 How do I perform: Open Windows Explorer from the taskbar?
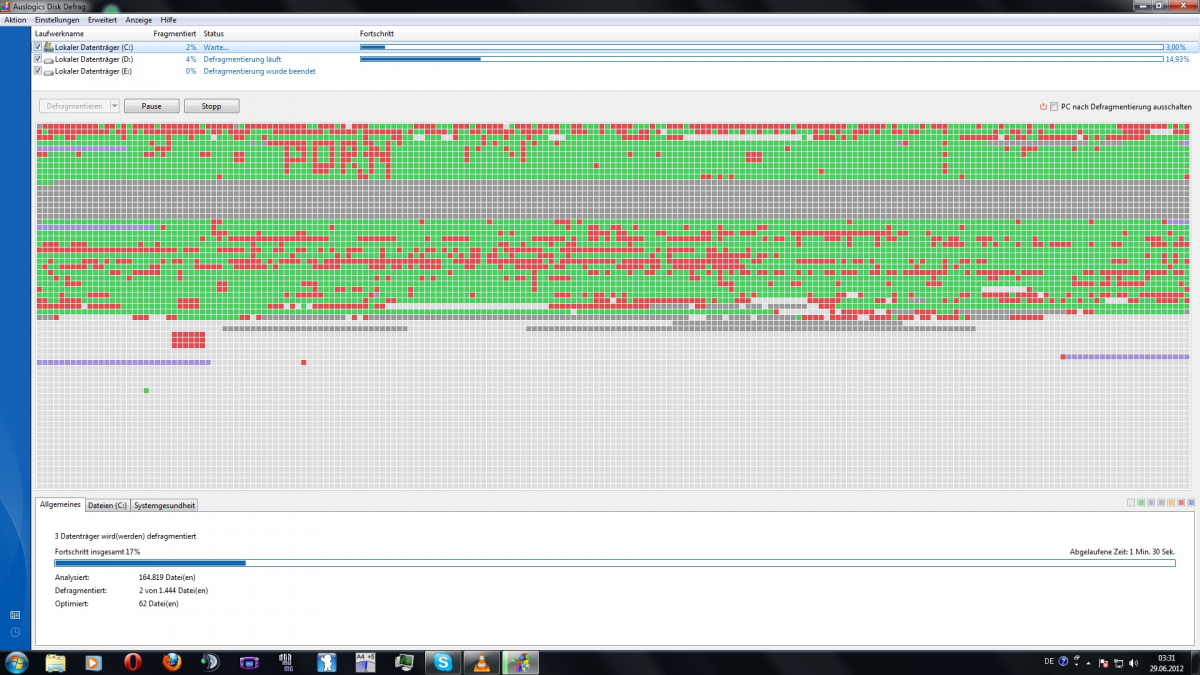(55, 662)
